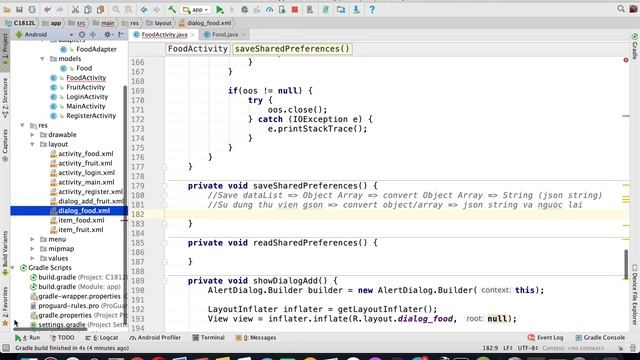Run the app with the green play icon

click(x=220, y=9)
